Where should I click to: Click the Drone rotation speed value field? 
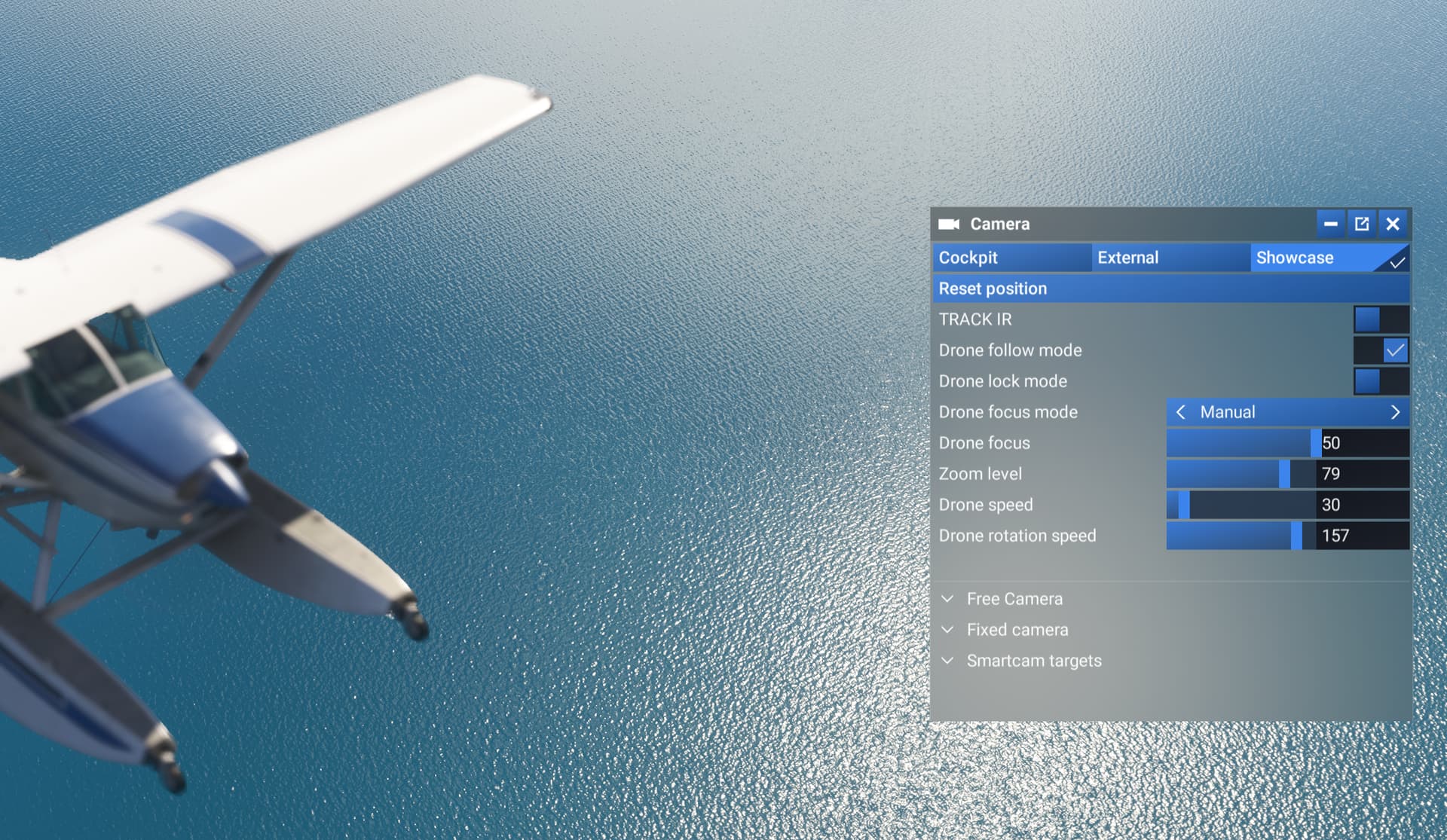click(1363, 536)
